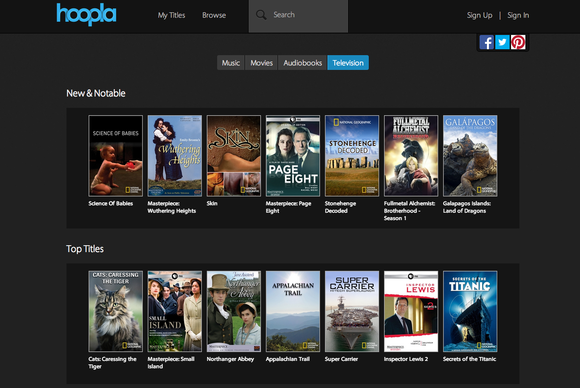Open the Science Of Babies cover
The width and height of the screenshot is (580, 388).
[115, 156]
